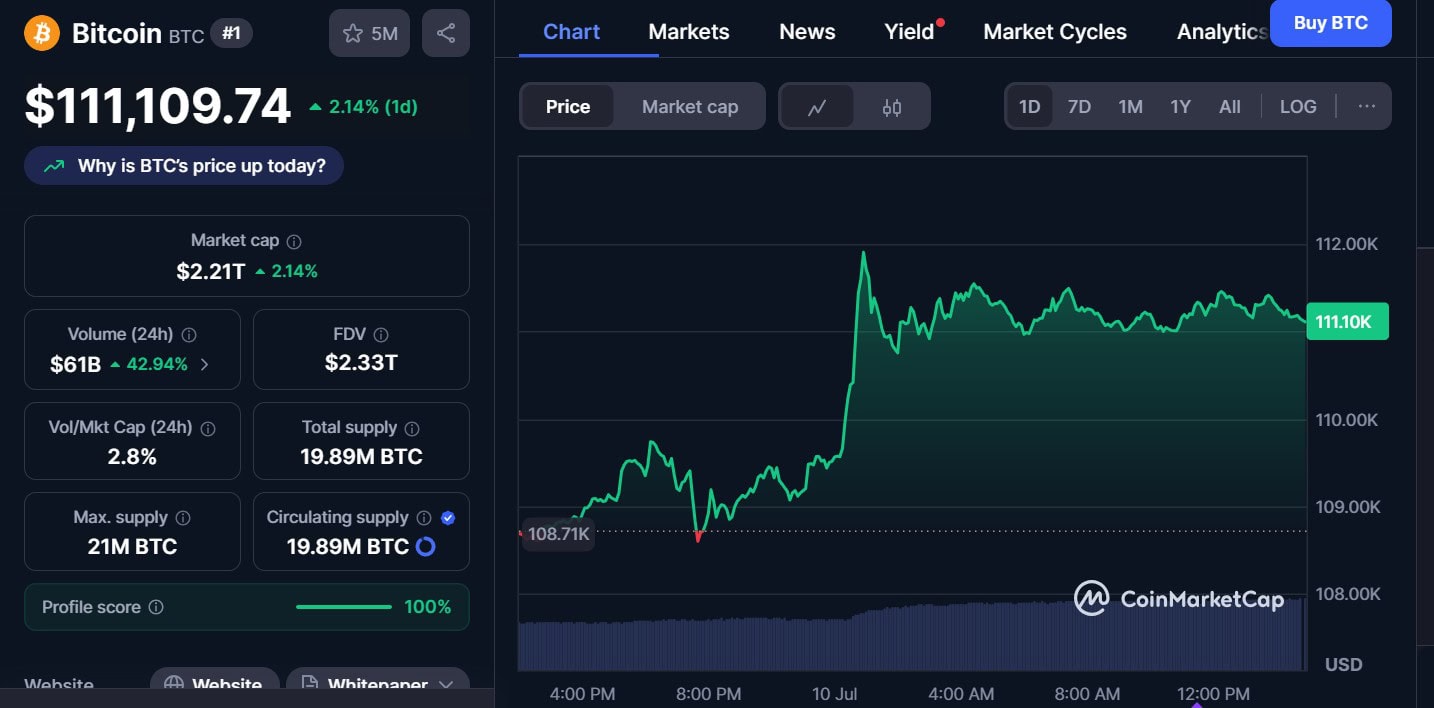Open more chart options ellipsis
This screenshot has height=708, width=1434.
[1366, 106]
